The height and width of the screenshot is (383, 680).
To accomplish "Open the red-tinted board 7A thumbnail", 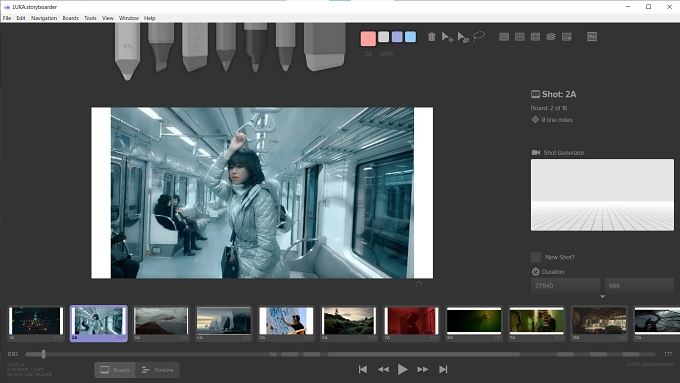I will pos(411,324).
